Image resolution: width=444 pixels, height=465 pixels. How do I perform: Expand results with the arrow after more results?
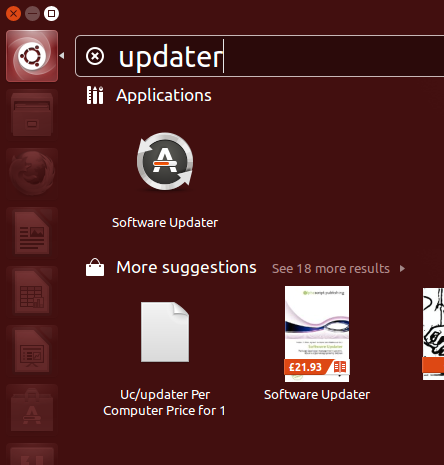pyautogui.click(x=402, y=269)
